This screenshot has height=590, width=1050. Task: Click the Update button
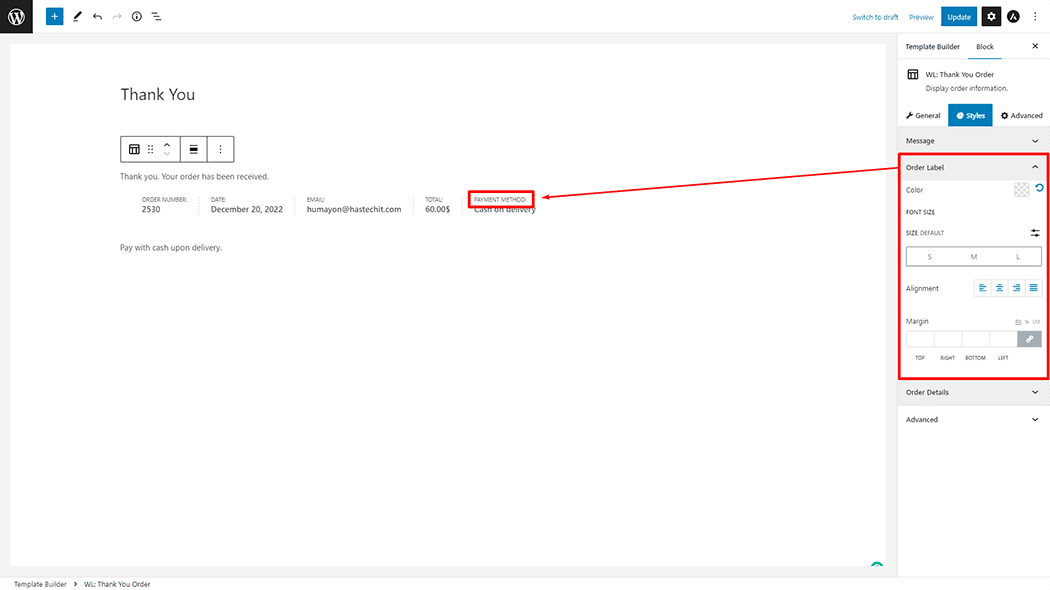(x=958, y=17)
